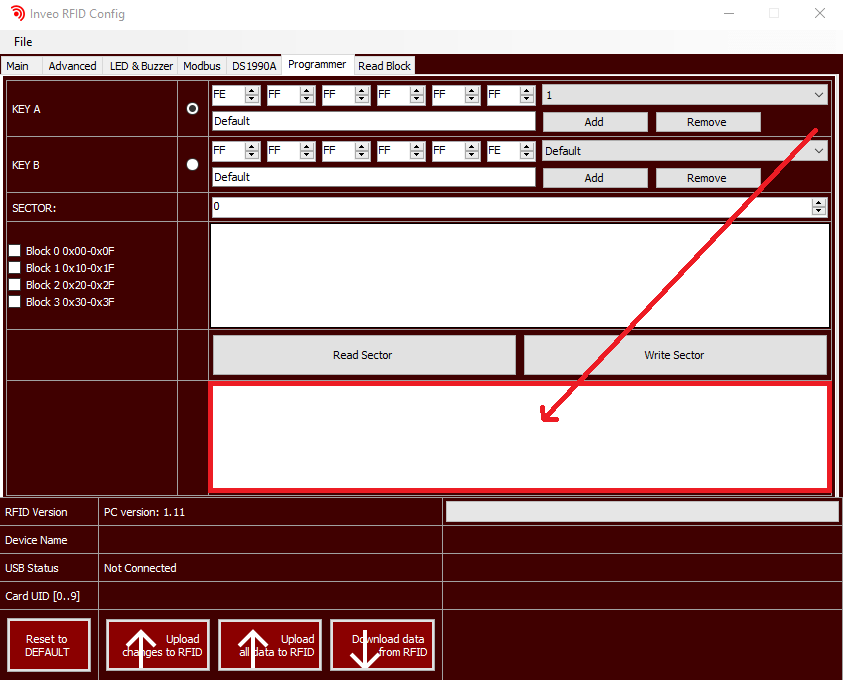This screenshot has width=843, height=680.
Task: Open the LED & Buzzer tab
Action: coord(141,66)
